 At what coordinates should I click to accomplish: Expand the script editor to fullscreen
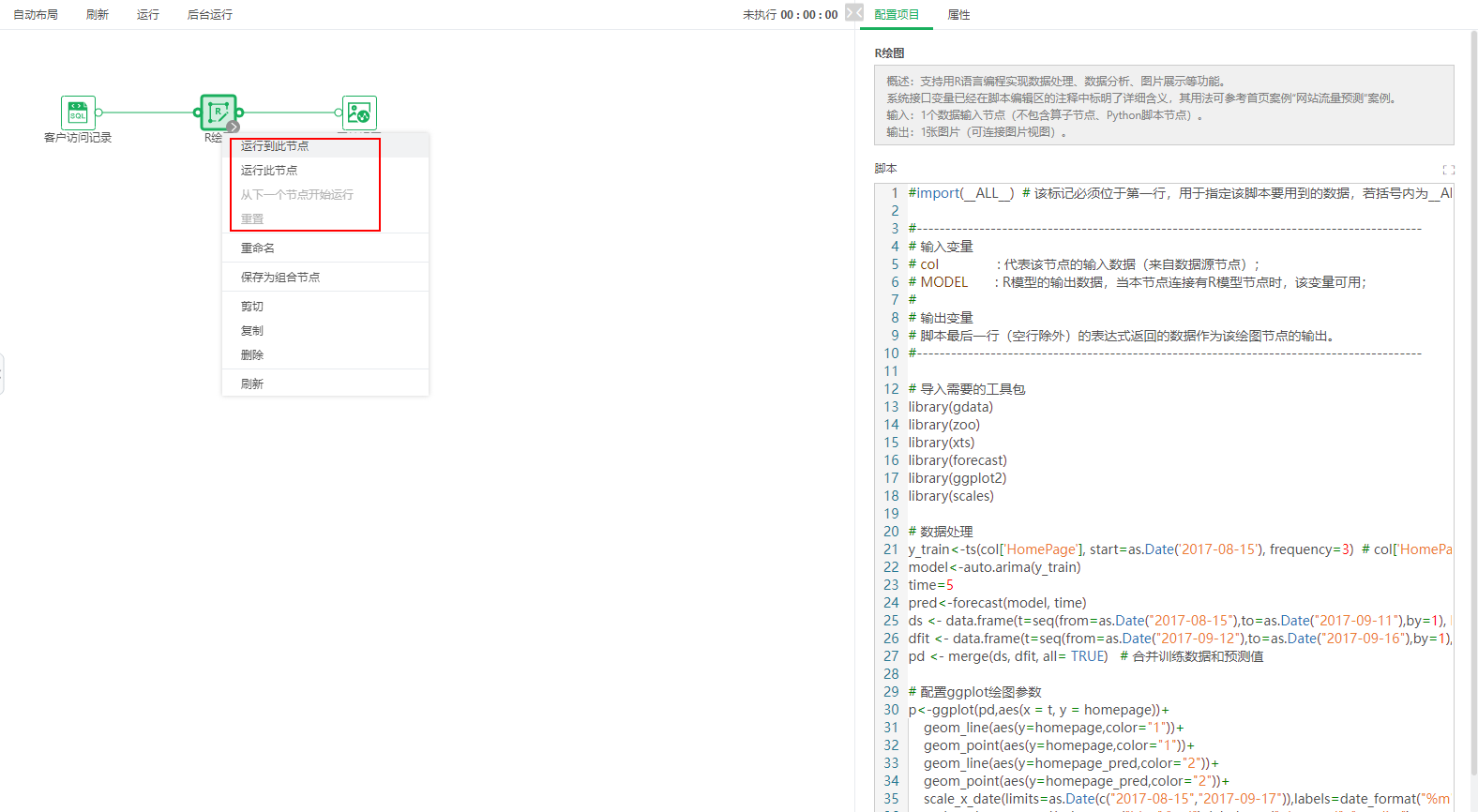tap(1448, 170)
